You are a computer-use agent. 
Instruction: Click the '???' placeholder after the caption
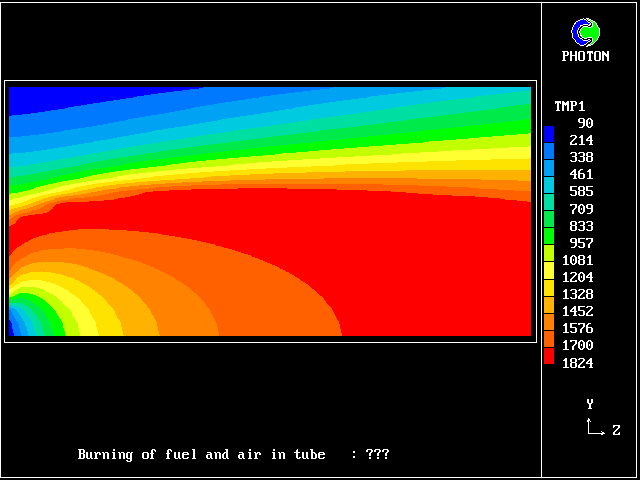pyautogui.click(x=377, y=454)
